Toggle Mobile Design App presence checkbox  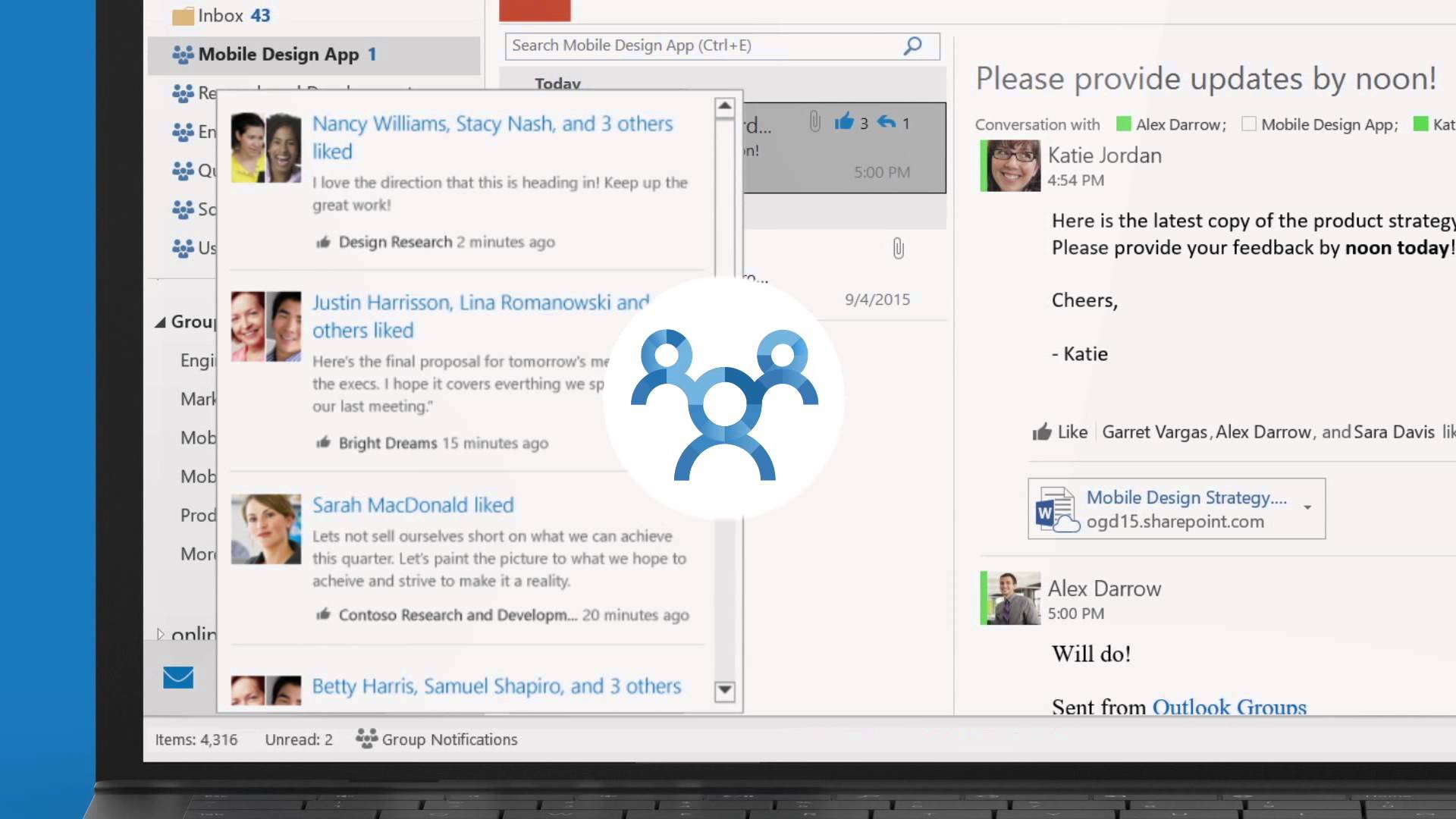click(x=1249, y=124)
